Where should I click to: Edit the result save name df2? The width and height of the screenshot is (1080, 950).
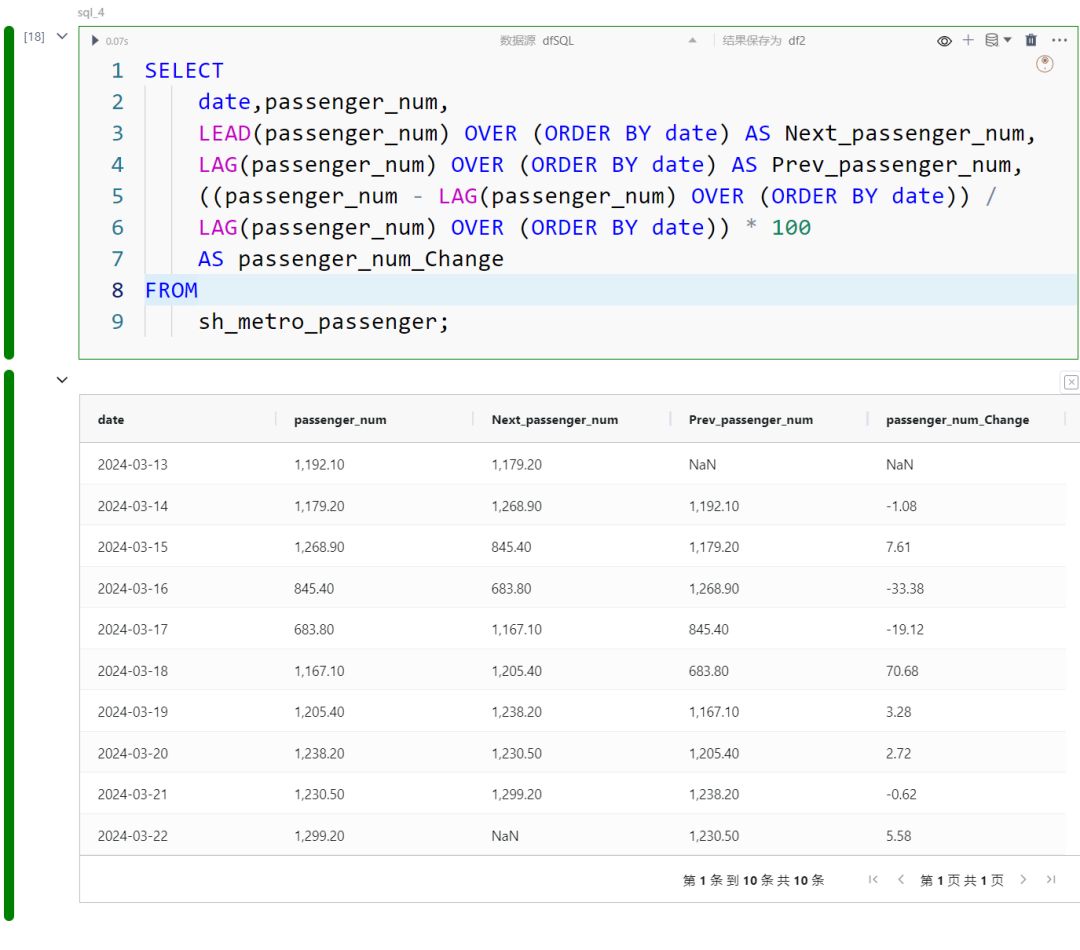coord(797,41)
